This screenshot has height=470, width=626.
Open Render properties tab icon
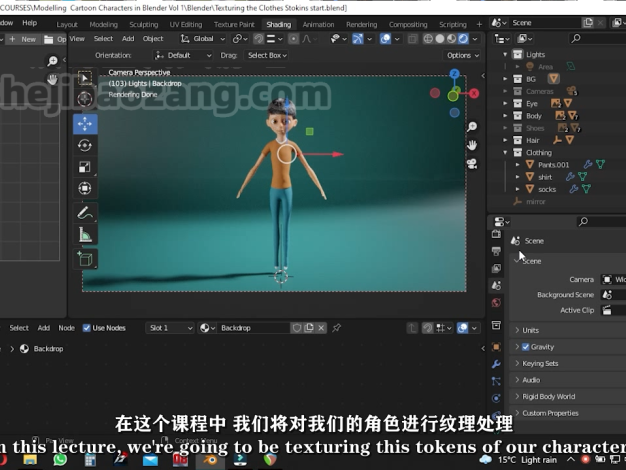pyautogui.click(x=496, y=234)
